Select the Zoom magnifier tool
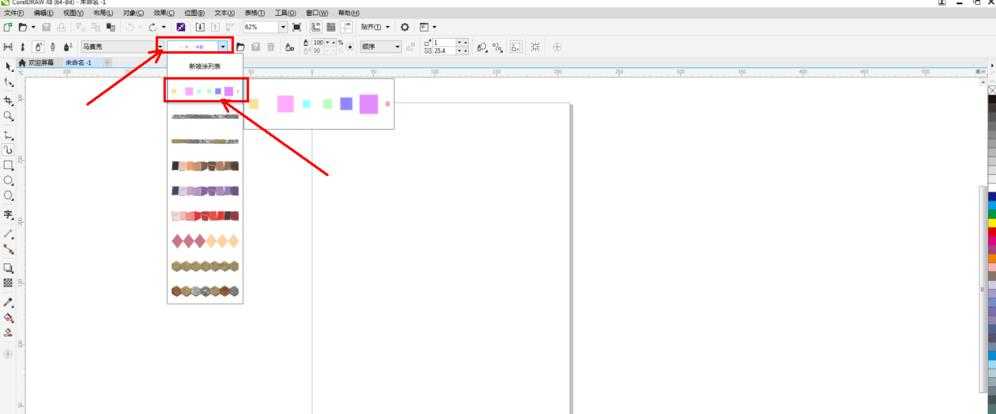The height and width of the screenshot is (414, 996). [9, 116]
